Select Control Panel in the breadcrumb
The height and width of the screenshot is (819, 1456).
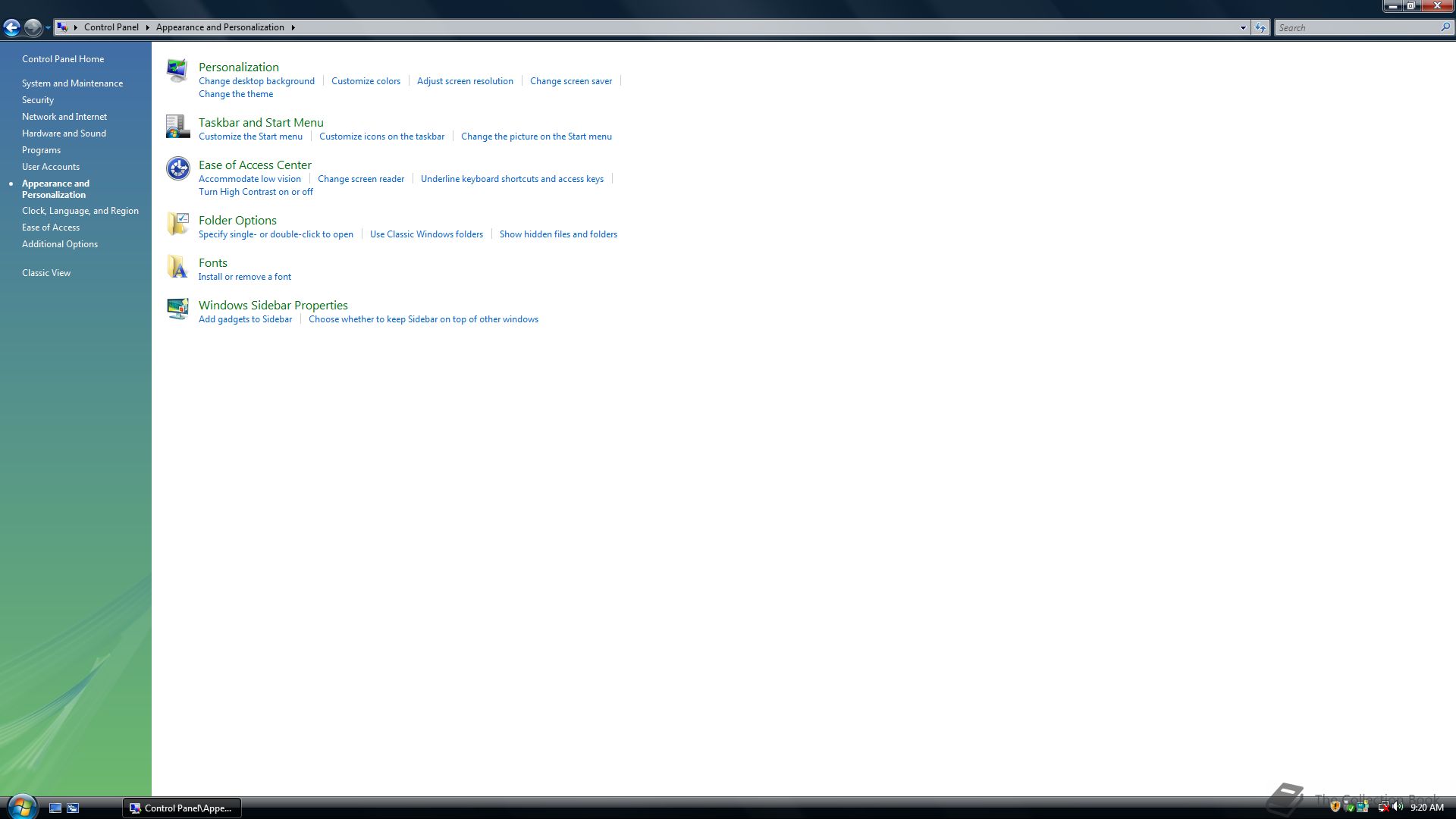tap(111, 27)
